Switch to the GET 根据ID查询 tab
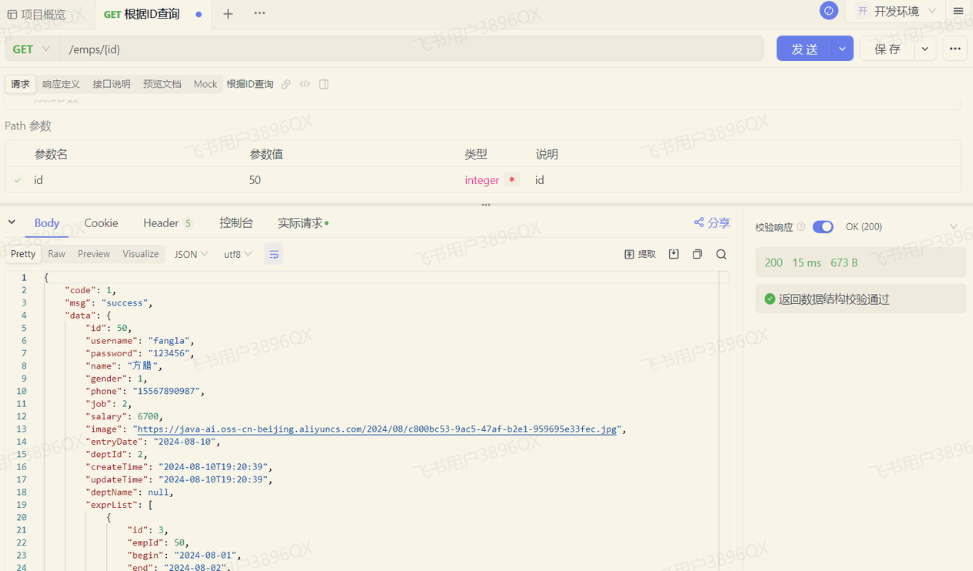This screenshot has width=973, height=571. click(153, 14)
